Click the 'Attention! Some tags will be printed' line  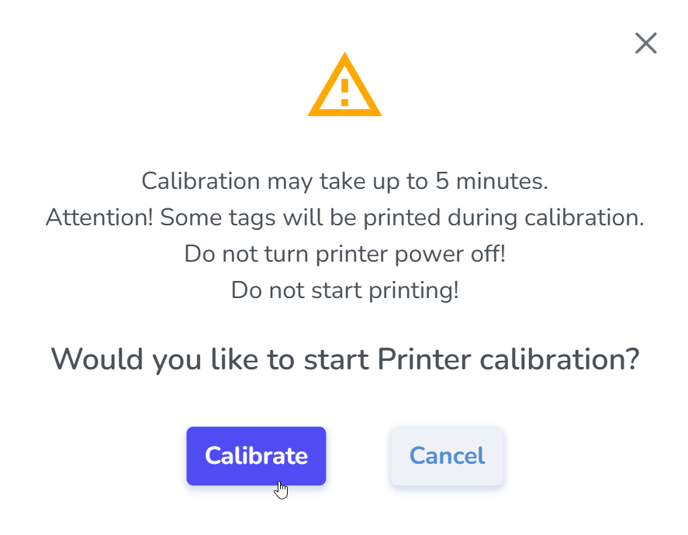pyautogui.click(x=344, y=218)
